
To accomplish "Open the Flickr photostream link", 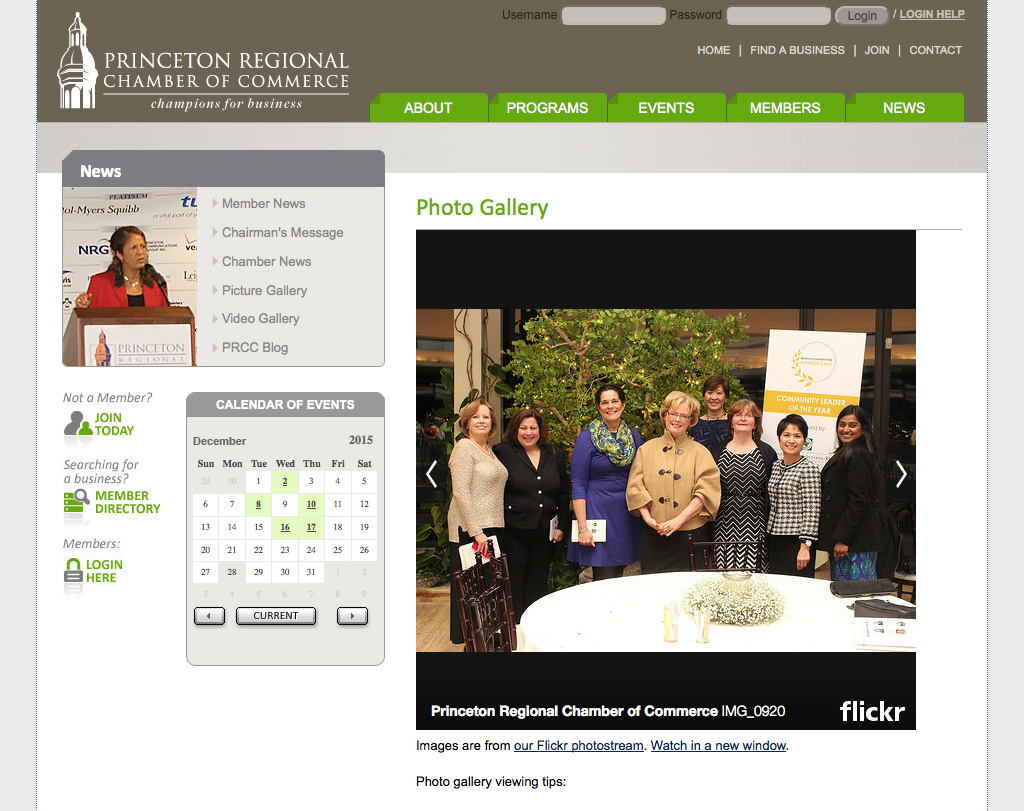I will coord(579,746).
